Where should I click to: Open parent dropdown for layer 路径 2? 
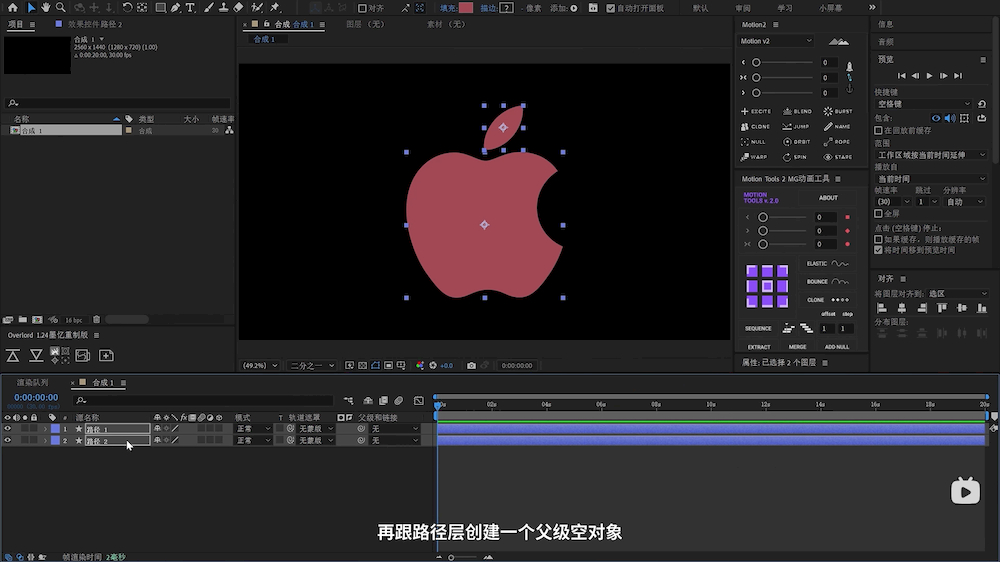(x=395, y=440)
